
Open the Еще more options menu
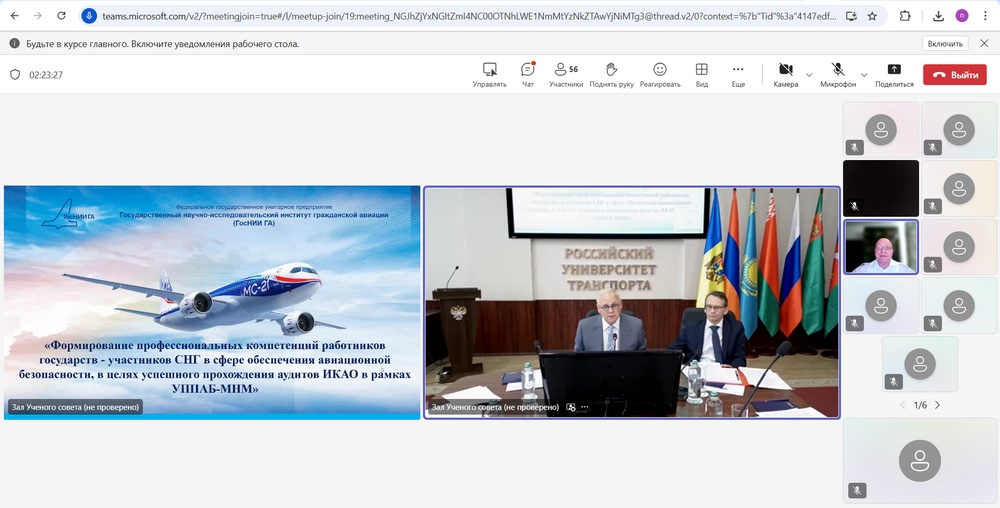pos(738,75)
